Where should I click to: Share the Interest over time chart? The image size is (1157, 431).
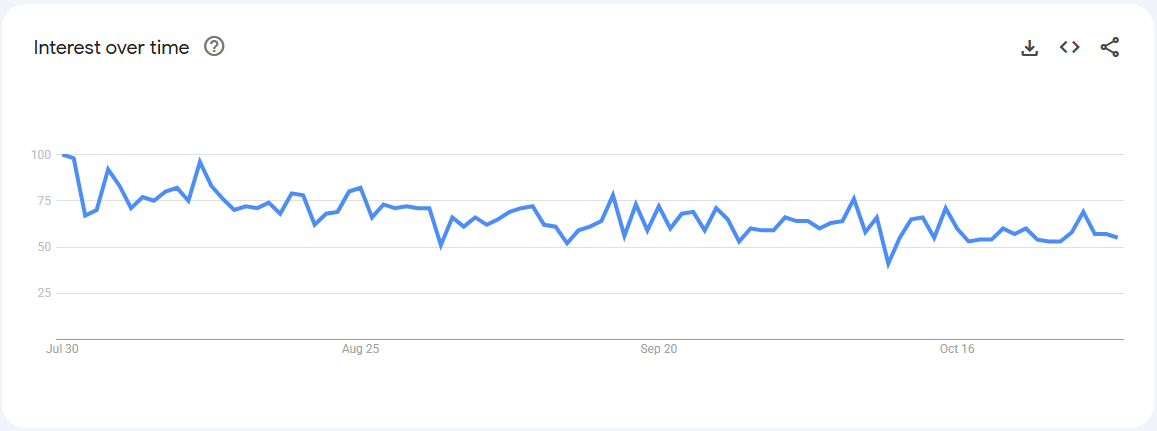click(1110, 47)
